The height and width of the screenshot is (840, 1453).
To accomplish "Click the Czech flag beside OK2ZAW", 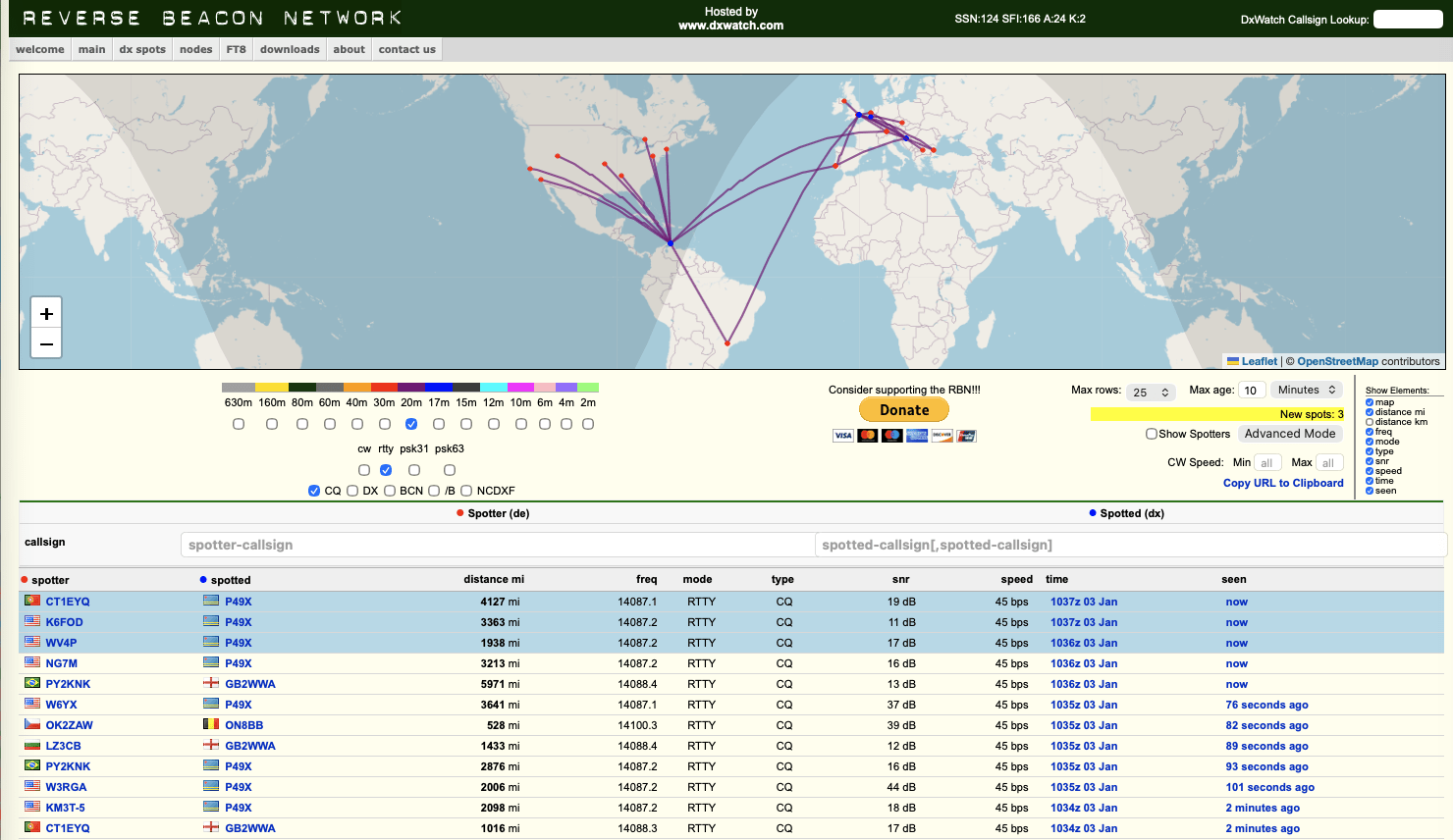I will coord(32,724).
